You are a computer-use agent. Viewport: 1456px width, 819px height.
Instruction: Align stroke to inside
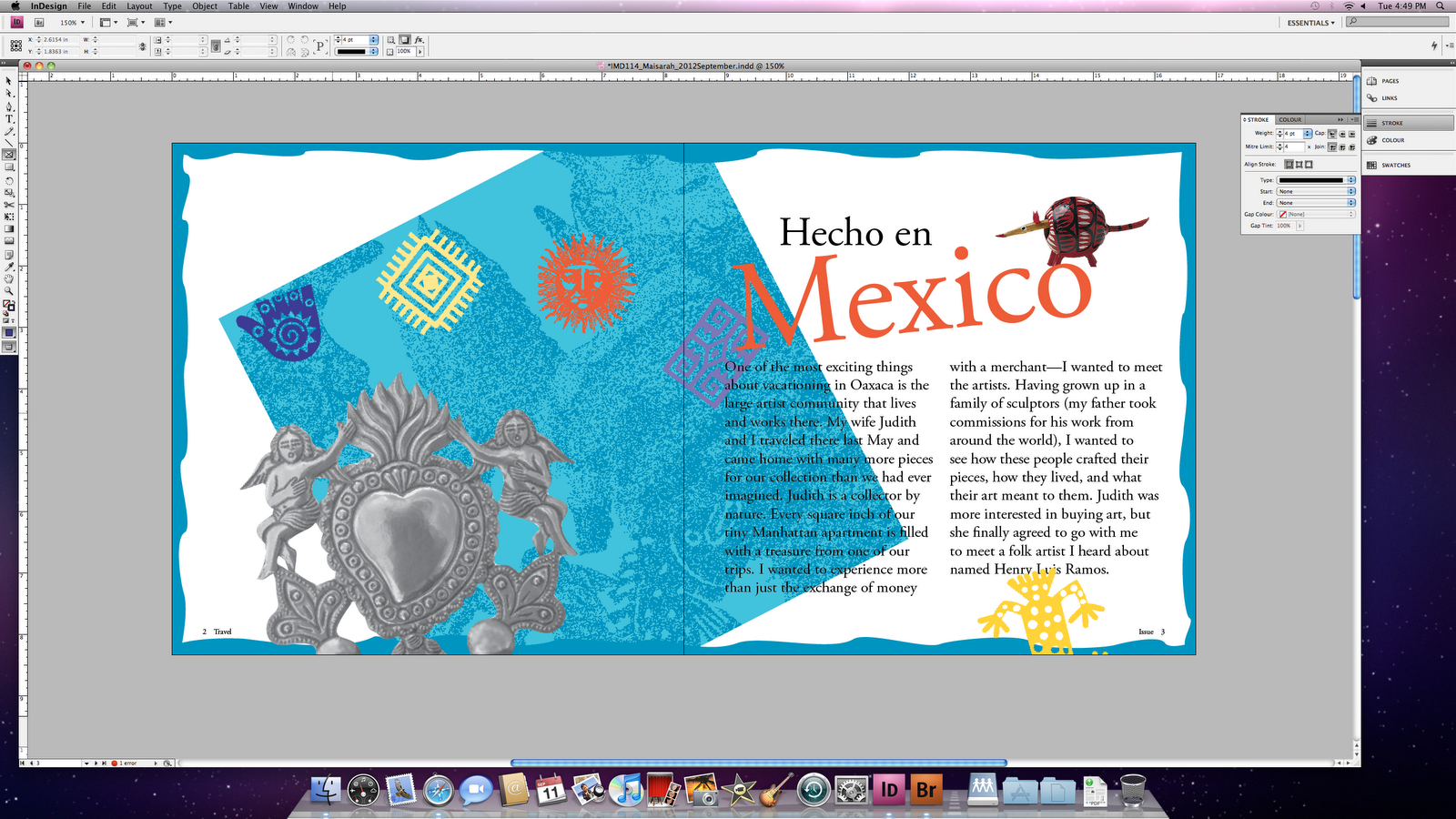pos(1299,164)
